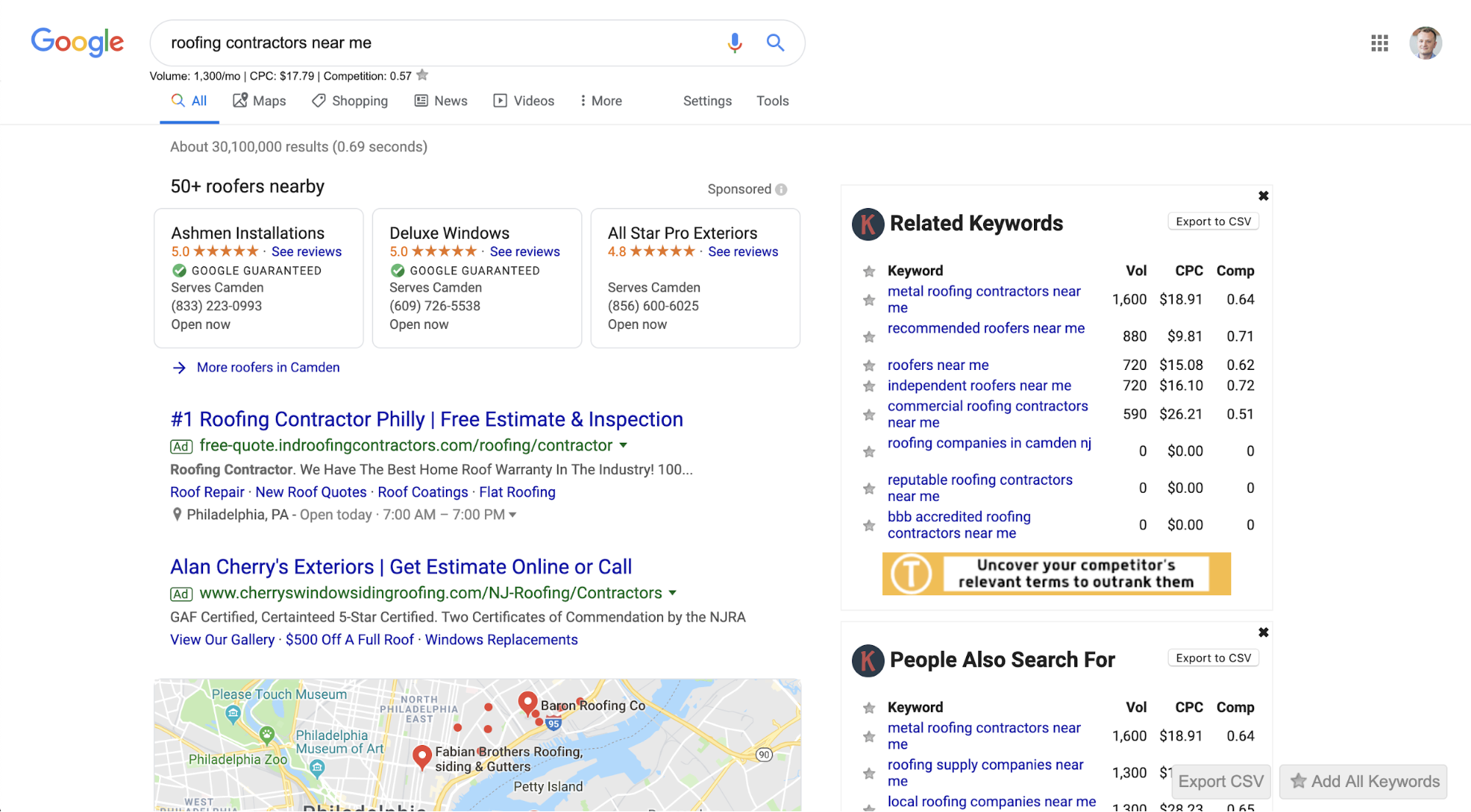Click the search query input field

[x=442, y=43]
